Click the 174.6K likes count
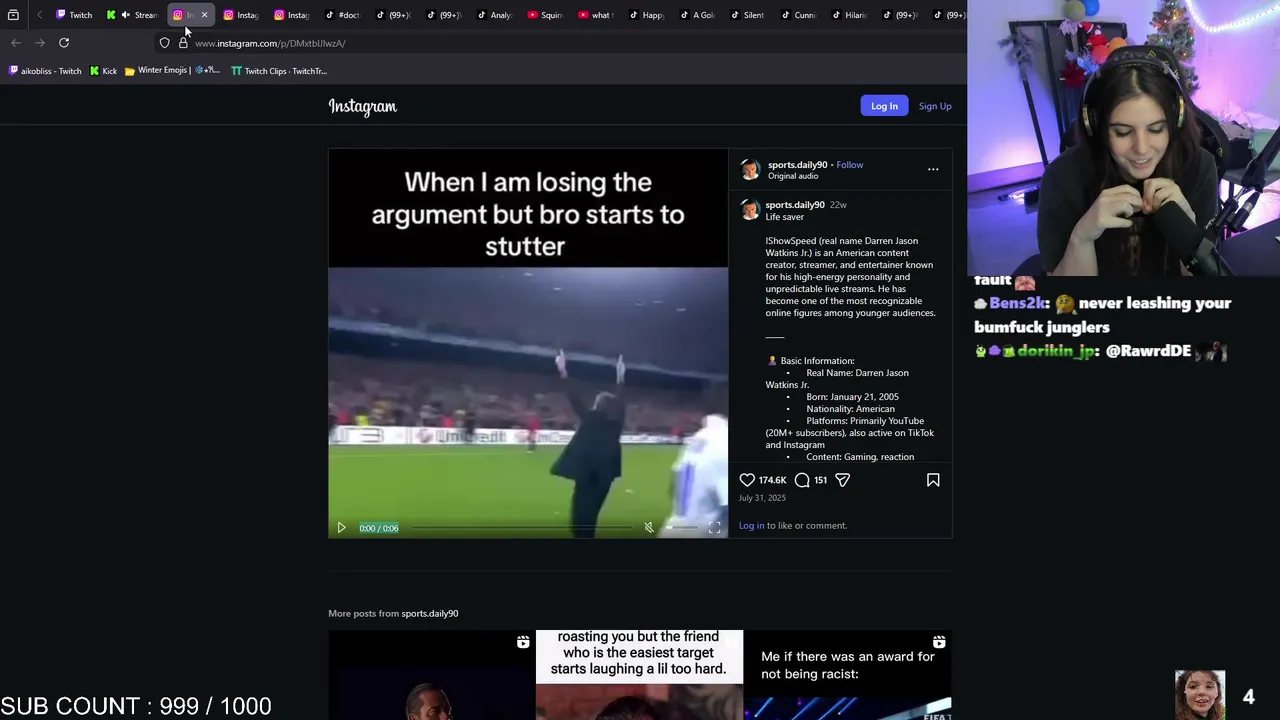This screenshot has height=720, width=1280. click(772, 480)
